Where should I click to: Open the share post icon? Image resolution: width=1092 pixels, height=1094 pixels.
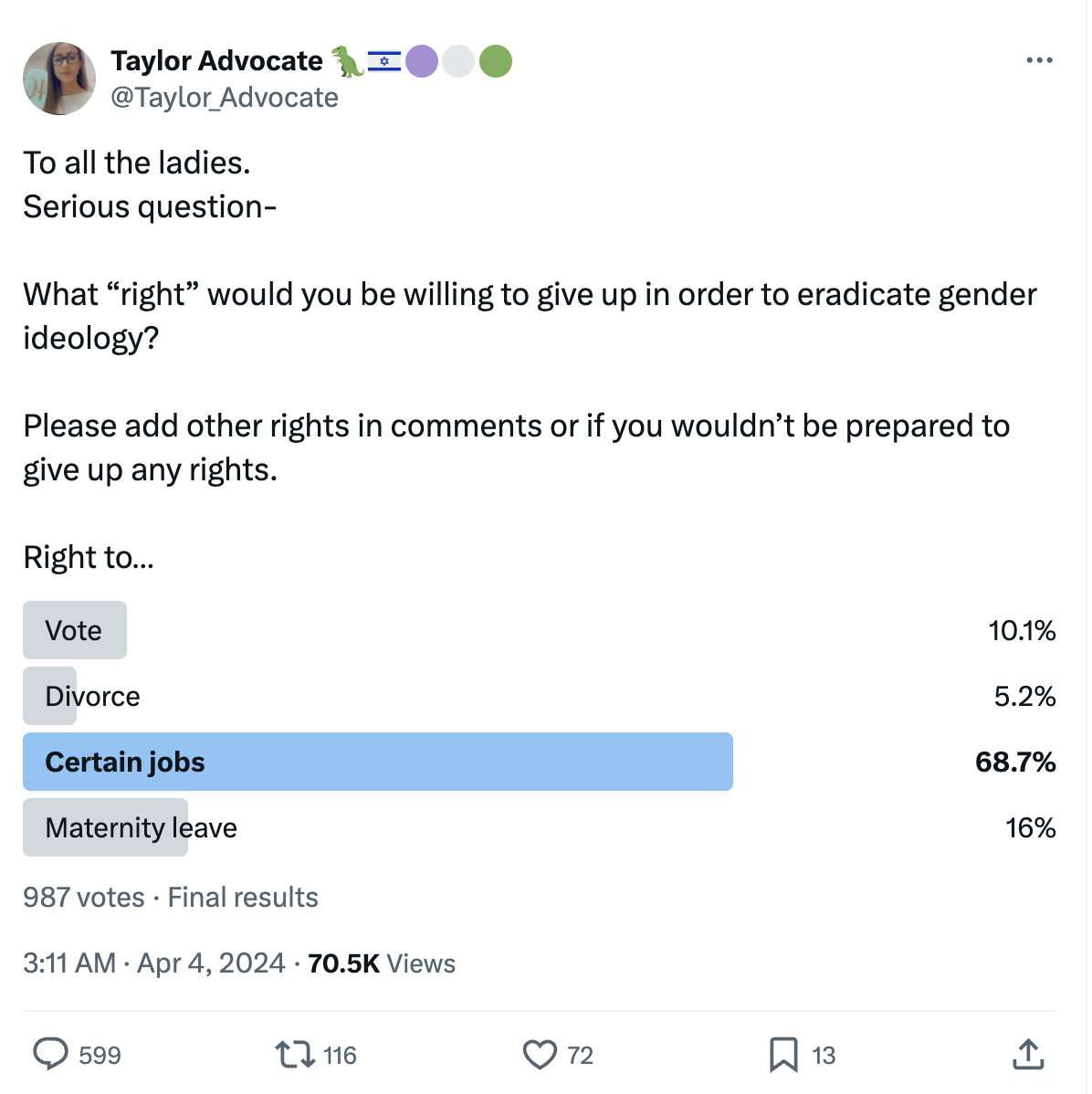[x=1028, y=1054]
